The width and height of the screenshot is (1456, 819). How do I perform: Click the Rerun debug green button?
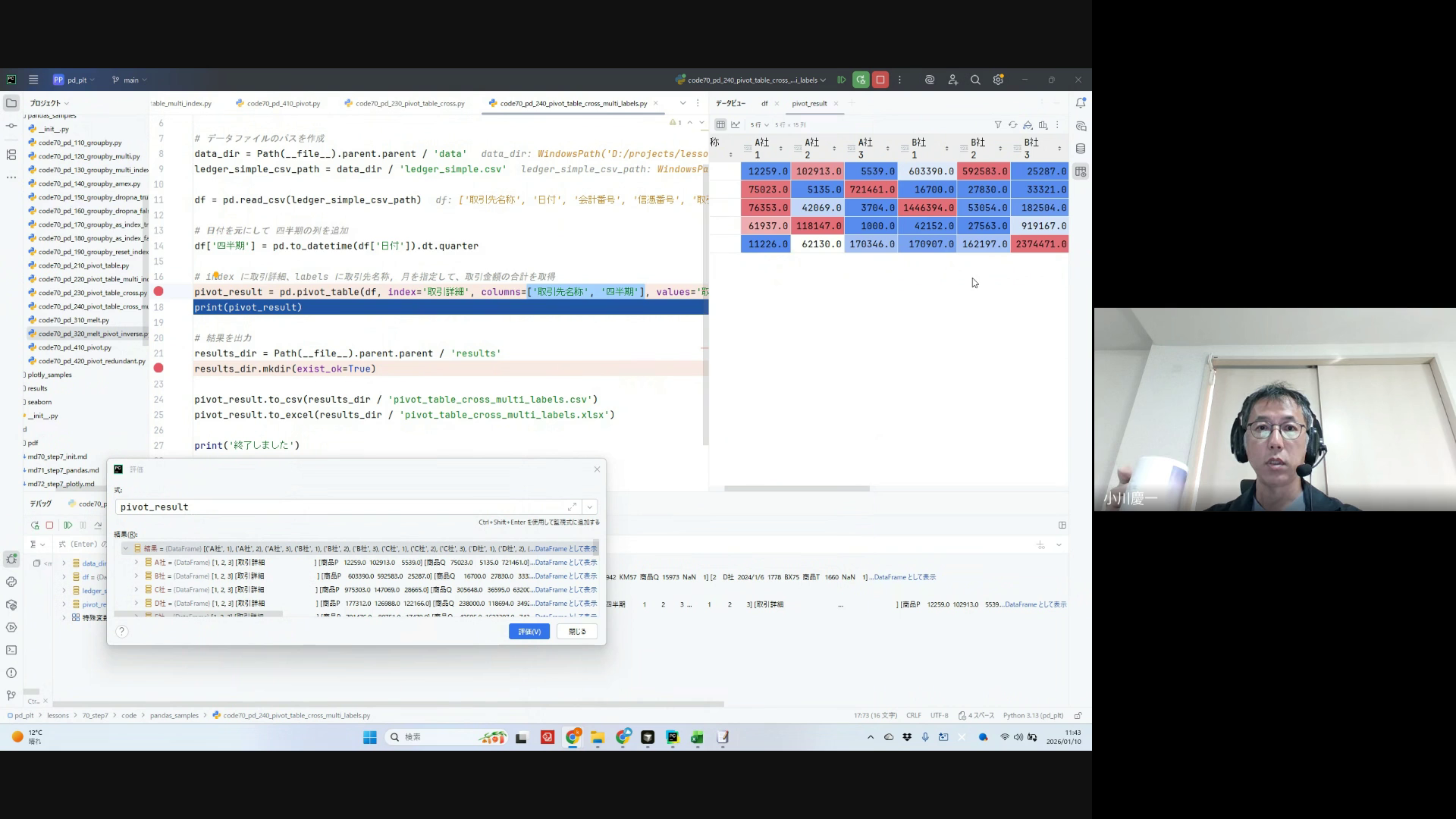pyautogui.click(x=861, y=80)
